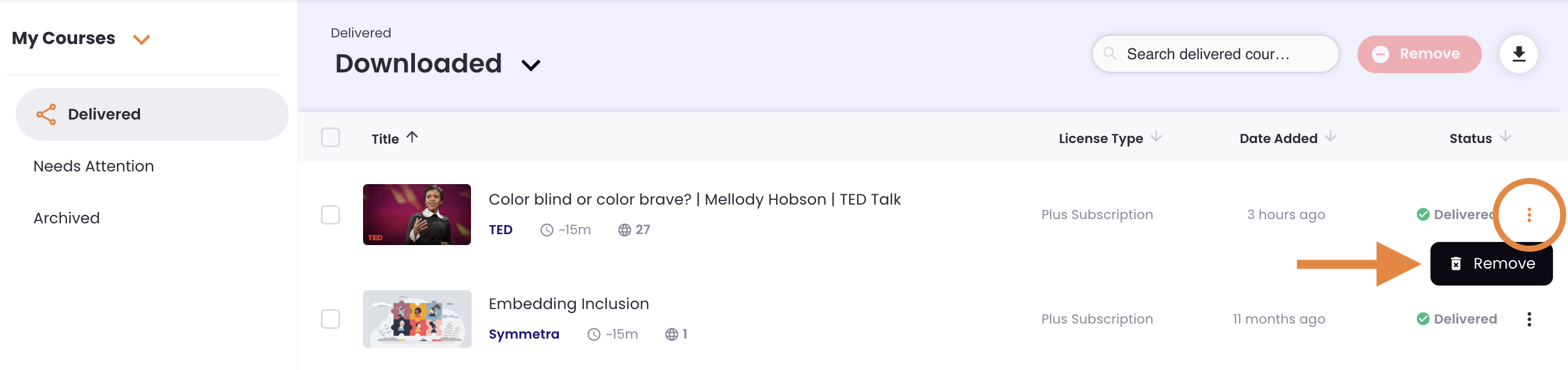
Task: Open the Symmetra provider link
Action: coord(523,334)
